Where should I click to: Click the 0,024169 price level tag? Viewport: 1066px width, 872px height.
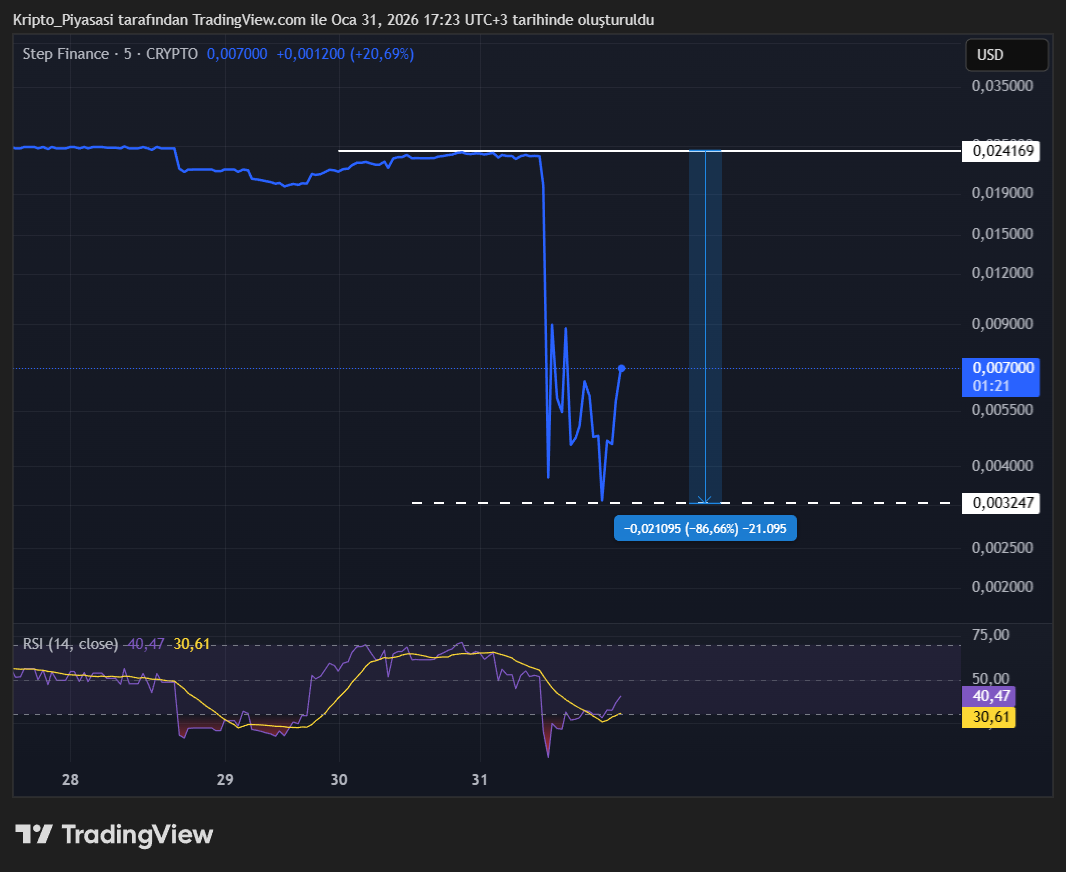tap(1000, 152)
